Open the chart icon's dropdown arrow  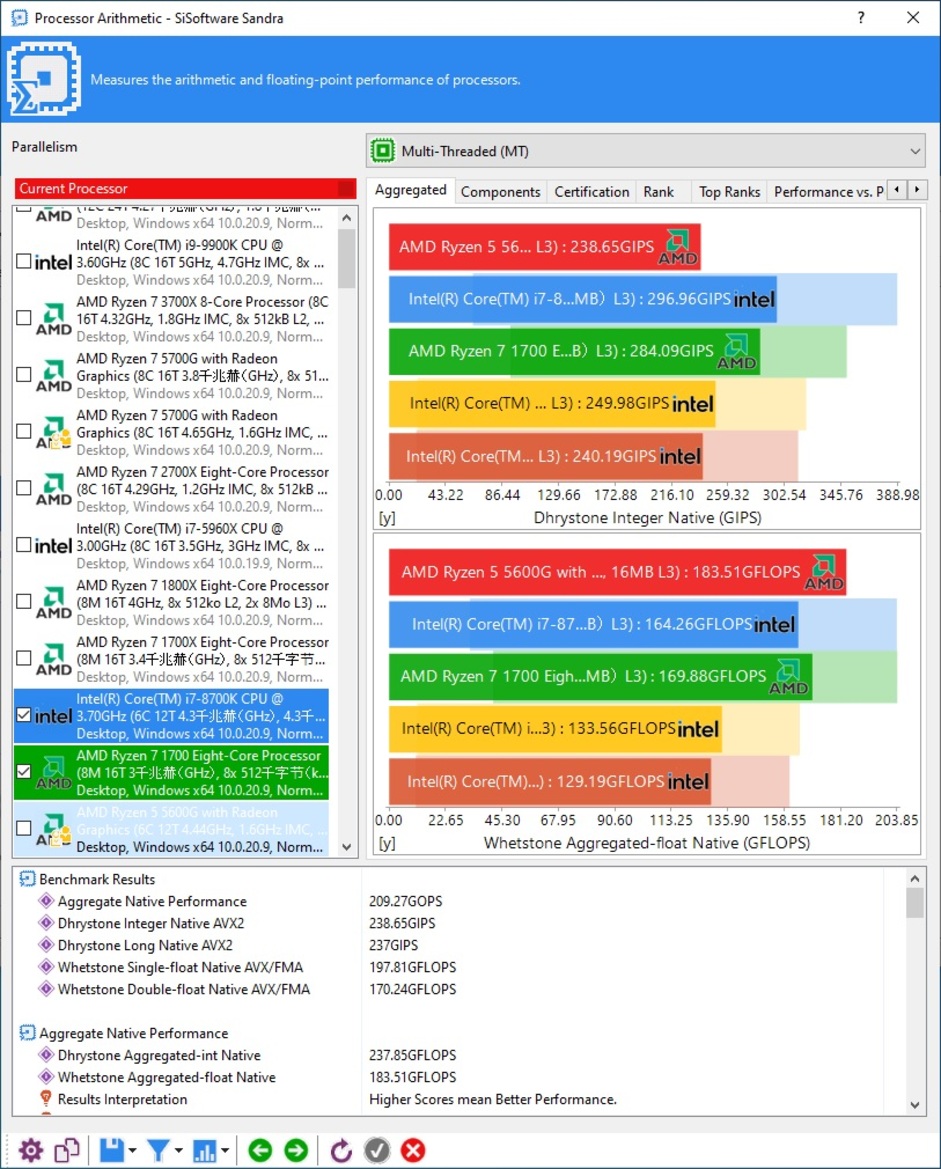coord(226,1150)
